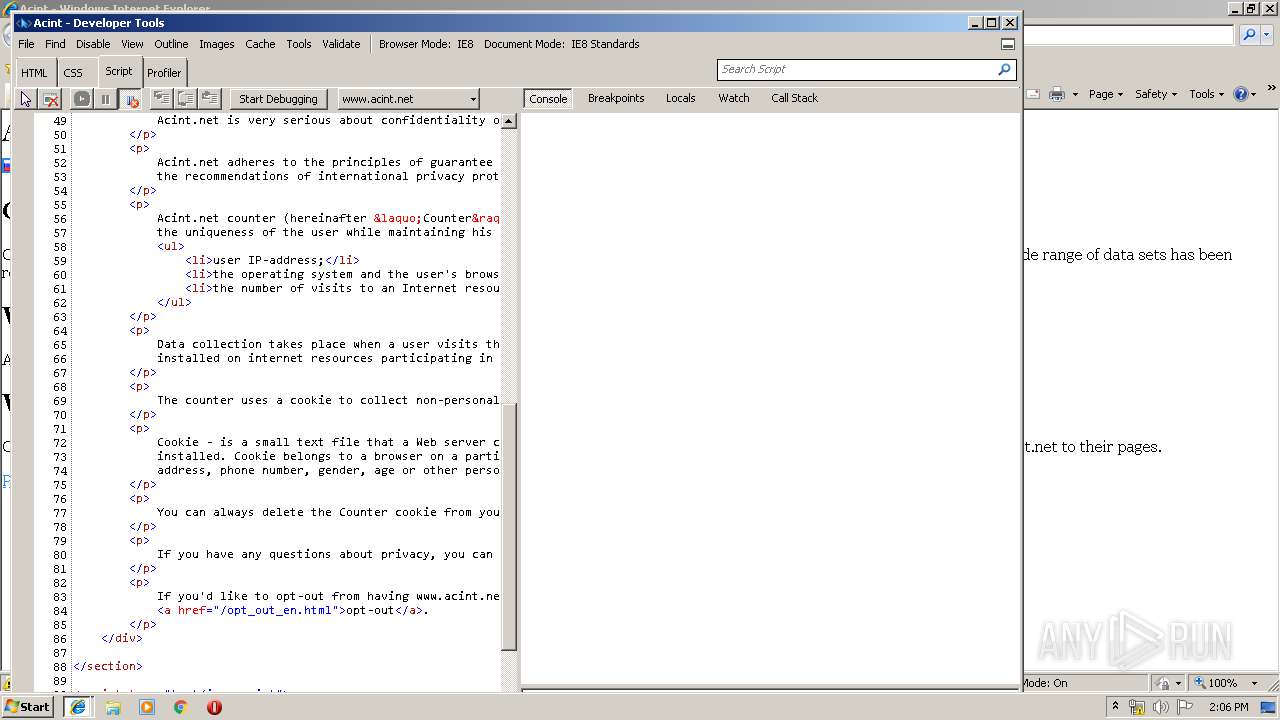This screenshot has height=720, width=1280.
Task: Click the Clear browser cache icon
Action: click(51, 99)
